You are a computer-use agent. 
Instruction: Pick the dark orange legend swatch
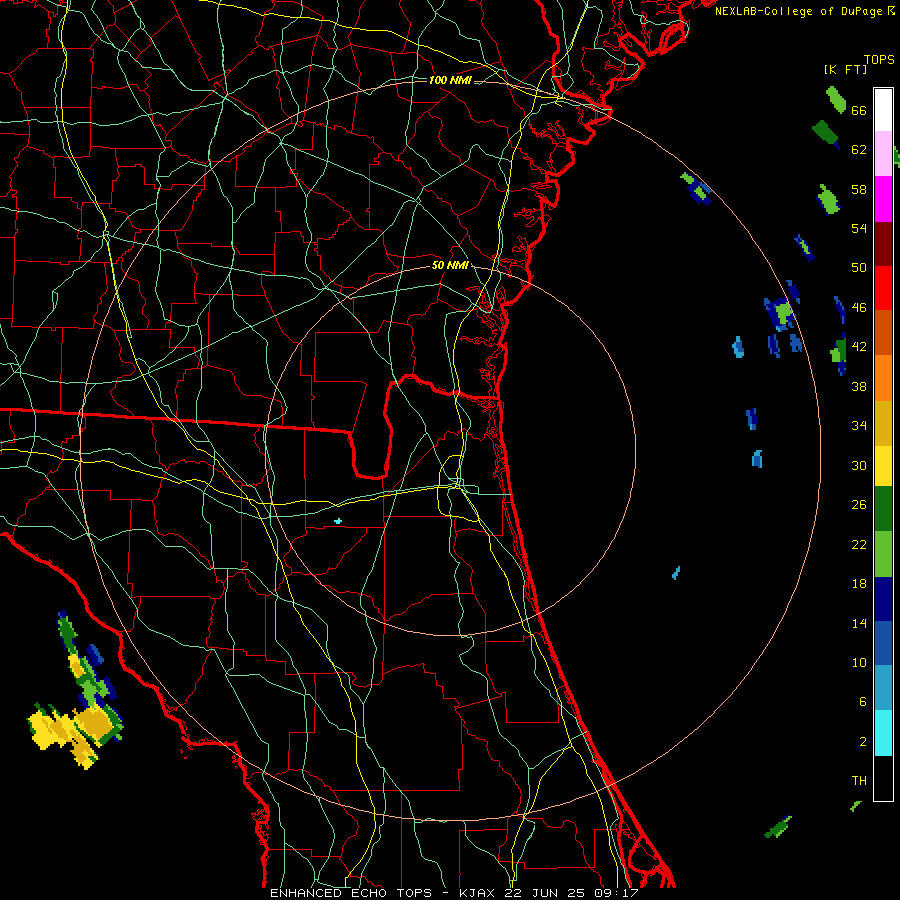[883, 332]
